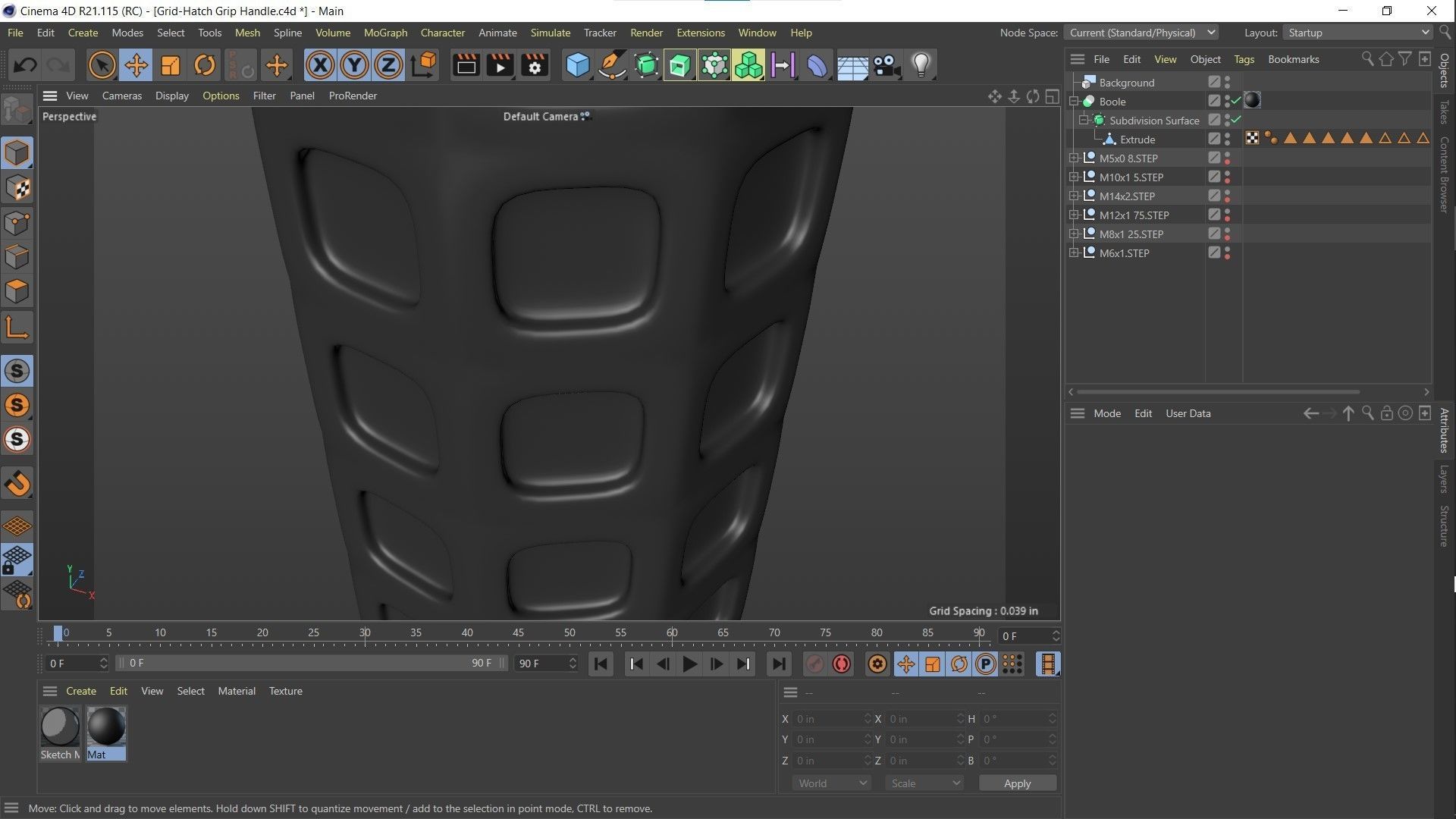Open the viewport Display menu
This screenshot has height=819, width=1456.
tap(172, 96)
